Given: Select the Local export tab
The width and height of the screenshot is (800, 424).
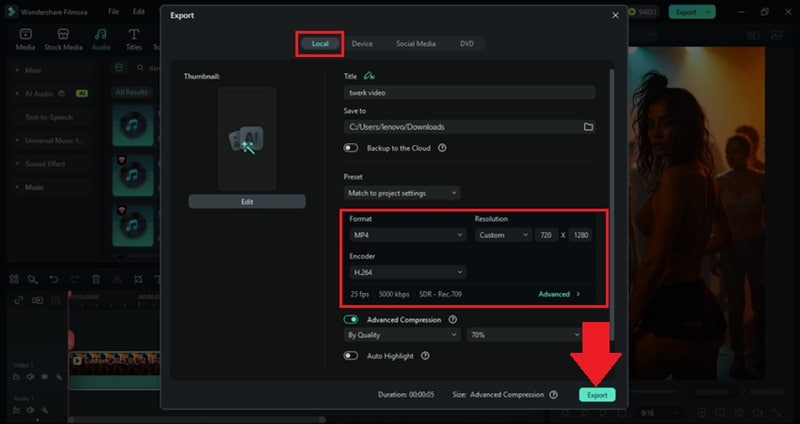Looking at the screenshot, I should (x=320, y=44).
